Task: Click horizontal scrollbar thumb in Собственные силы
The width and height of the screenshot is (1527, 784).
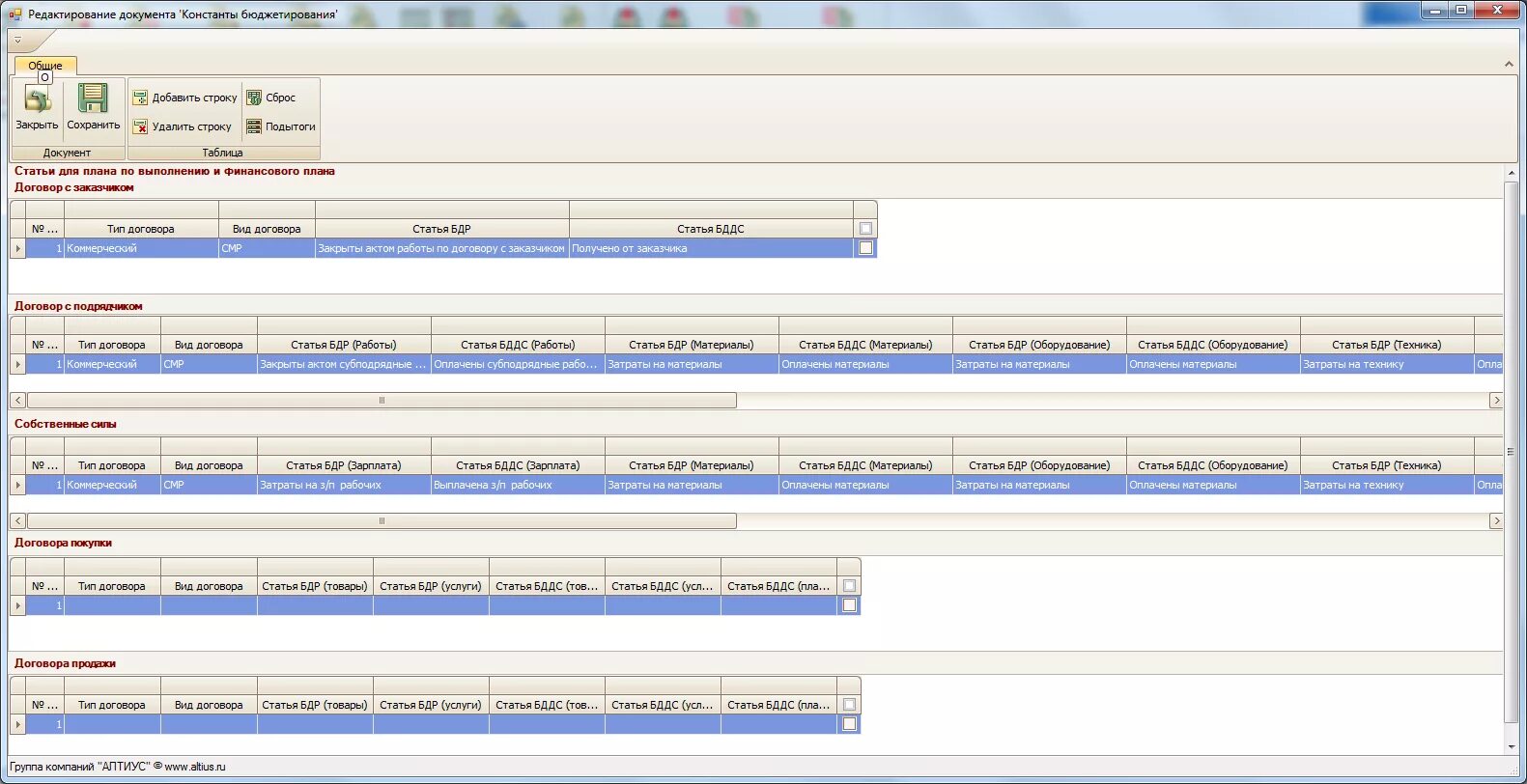Action: point(382,520)
